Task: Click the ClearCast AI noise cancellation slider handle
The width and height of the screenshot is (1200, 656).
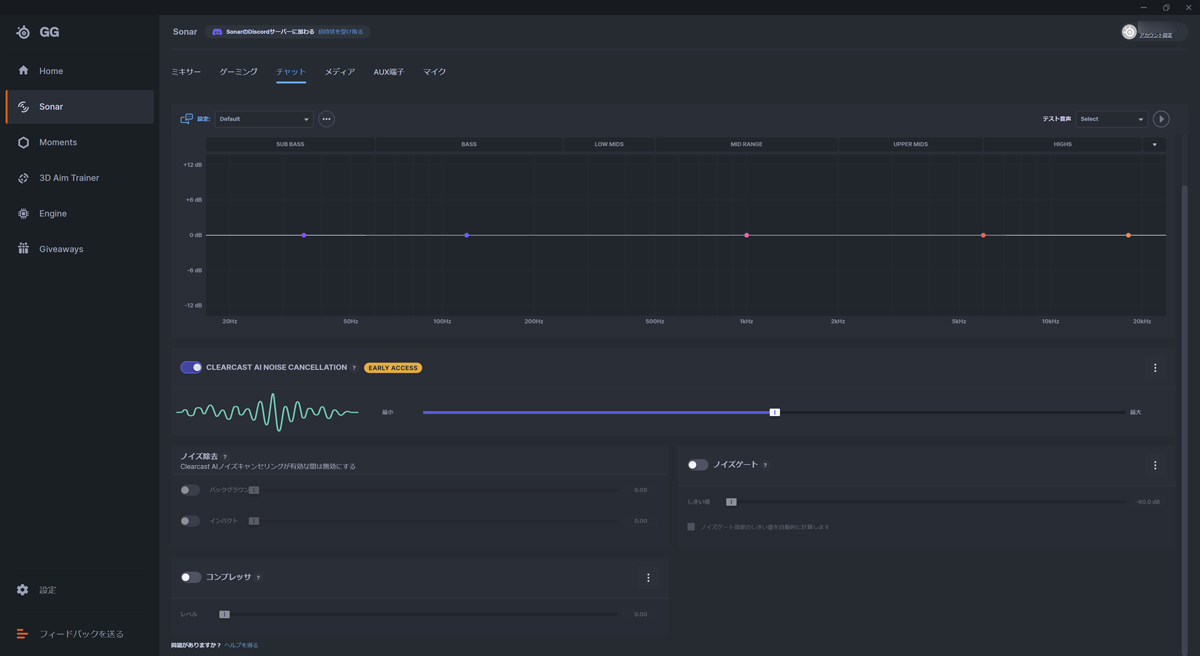Action: pyautogui.click(x=774, y=412)
